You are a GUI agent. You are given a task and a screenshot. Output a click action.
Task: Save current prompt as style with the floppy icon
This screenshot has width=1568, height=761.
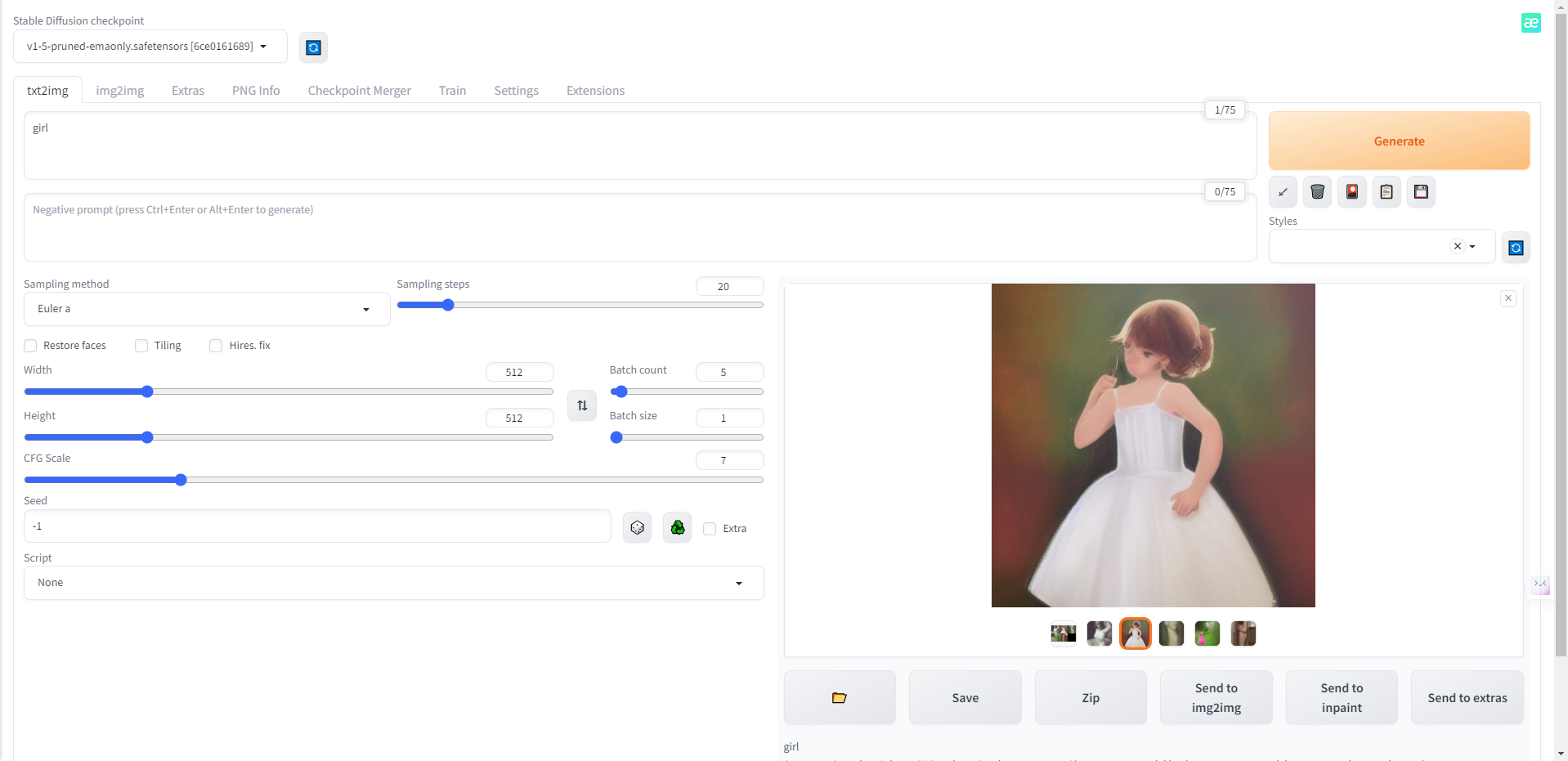(1421, 192)
